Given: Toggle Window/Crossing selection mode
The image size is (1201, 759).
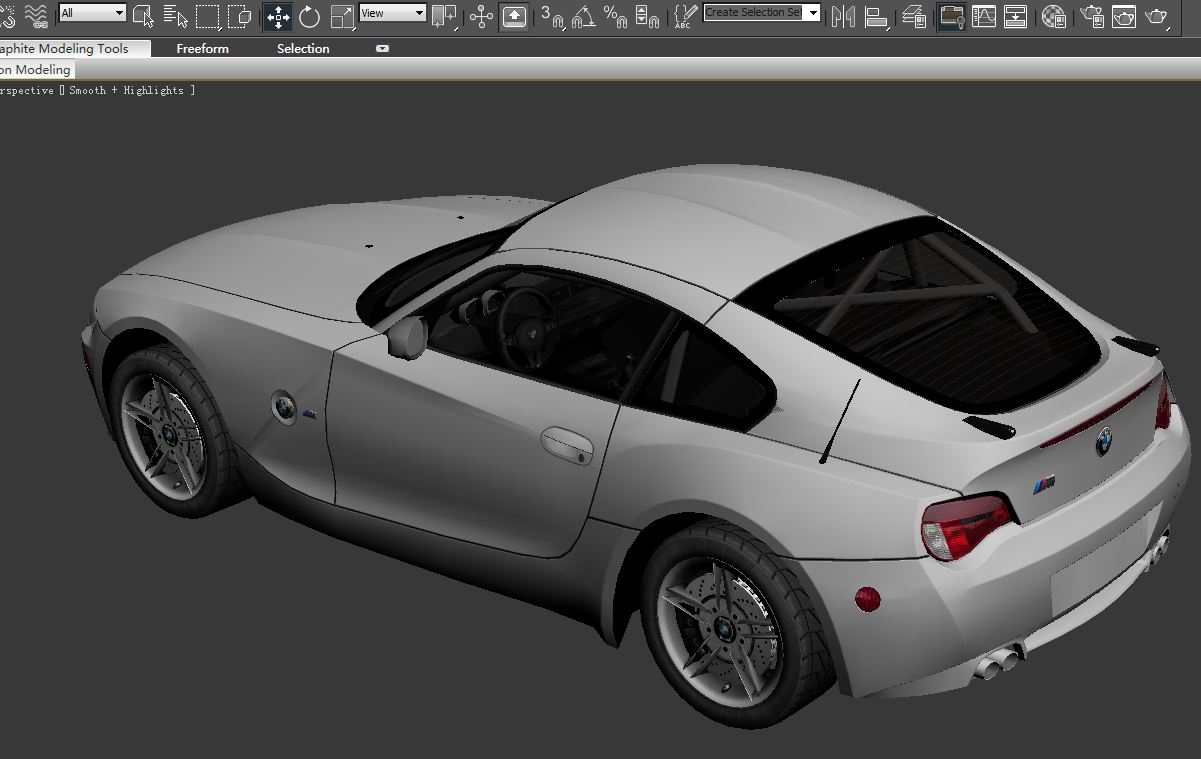Looking at the screenshot, I should pyautogui.click(x=239, y=15).
